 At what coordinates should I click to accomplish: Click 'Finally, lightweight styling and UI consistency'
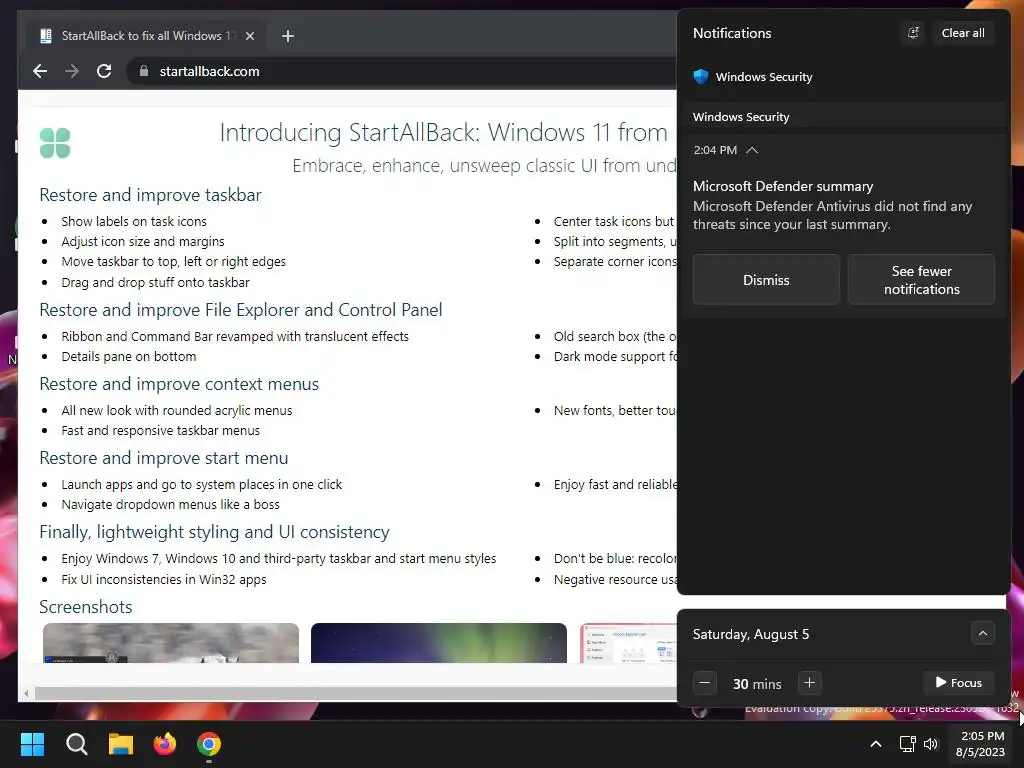(214, 532)
